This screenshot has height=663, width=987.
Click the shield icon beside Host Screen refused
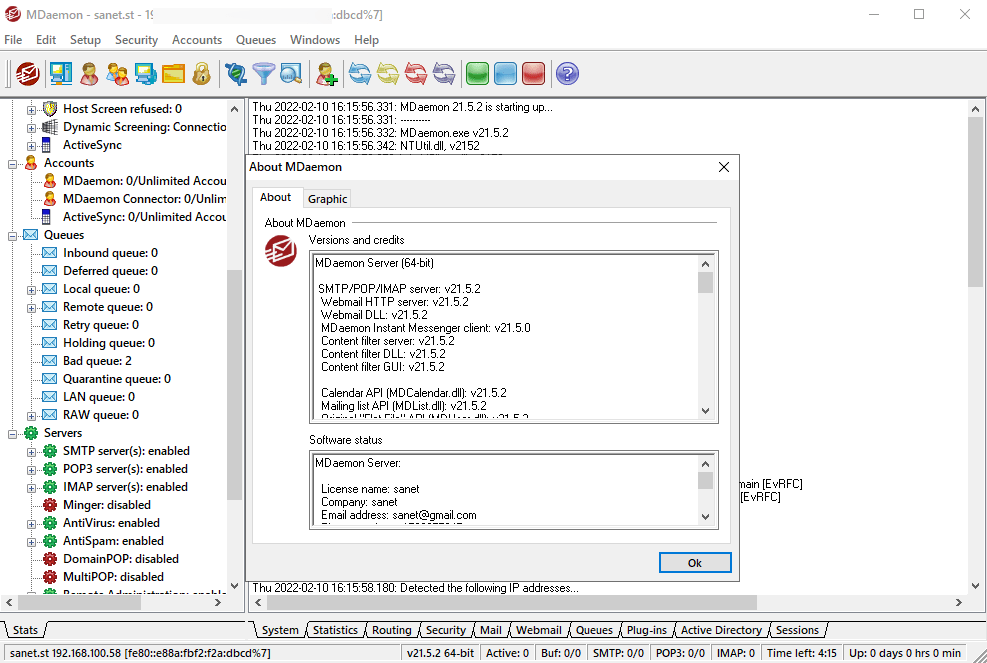click(50, 109)
